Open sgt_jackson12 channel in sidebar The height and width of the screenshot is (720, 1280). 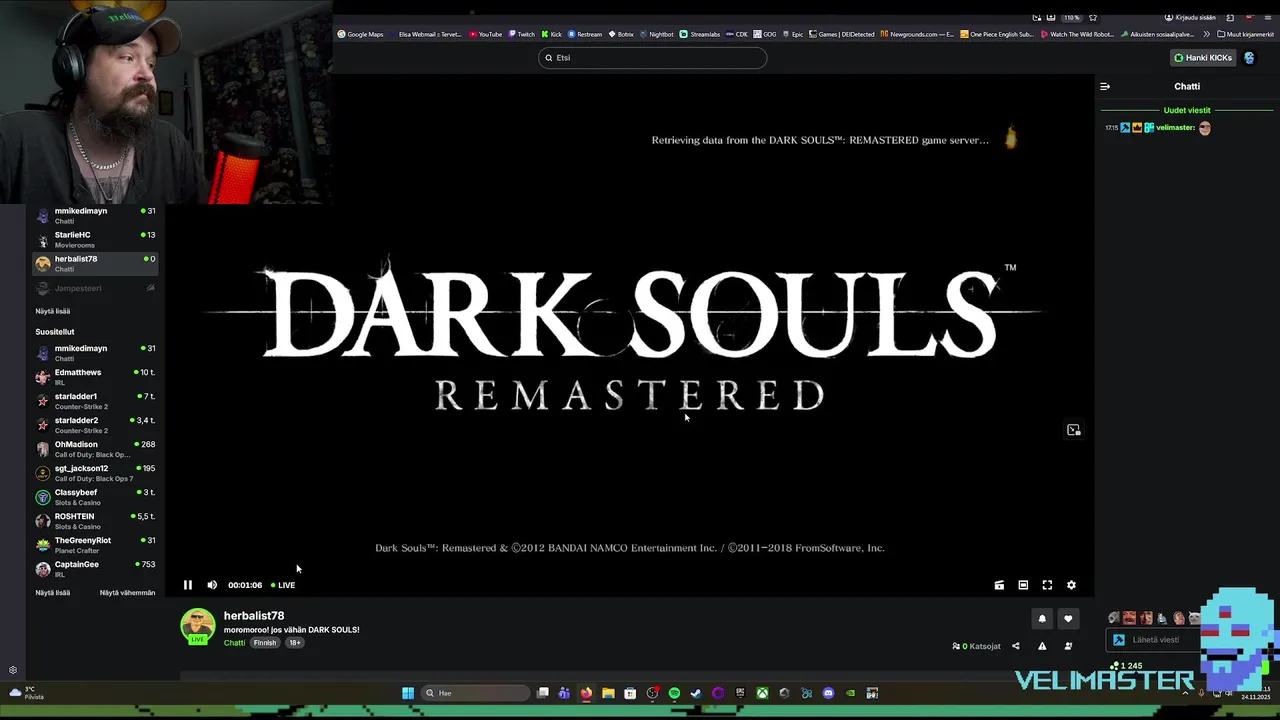(x=97, y=473)
